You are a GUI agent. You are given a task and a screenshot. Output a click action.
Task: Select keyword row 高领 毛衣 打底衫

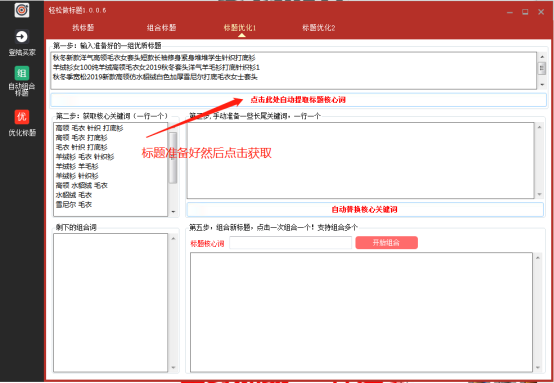point(82,138)
